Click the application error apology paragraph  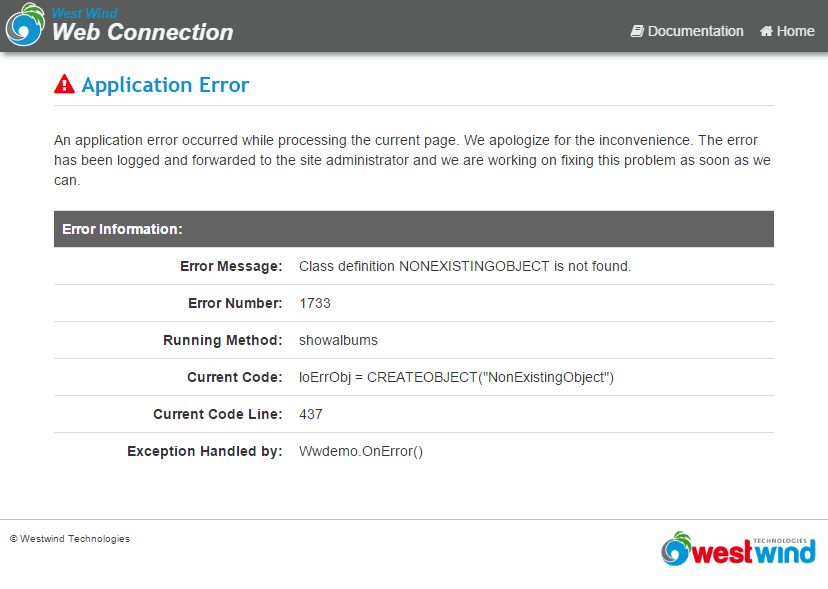[x=413, y=160]
